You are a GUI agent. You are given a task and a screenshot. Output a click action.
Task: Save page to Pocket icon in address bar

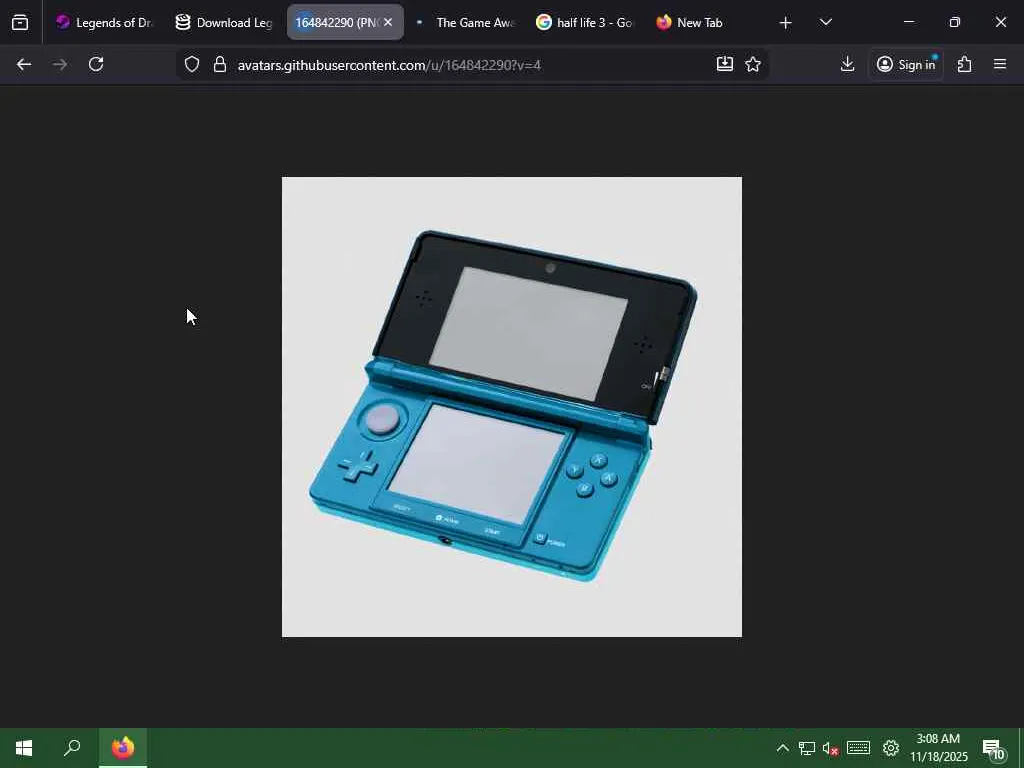pos(725,64)
